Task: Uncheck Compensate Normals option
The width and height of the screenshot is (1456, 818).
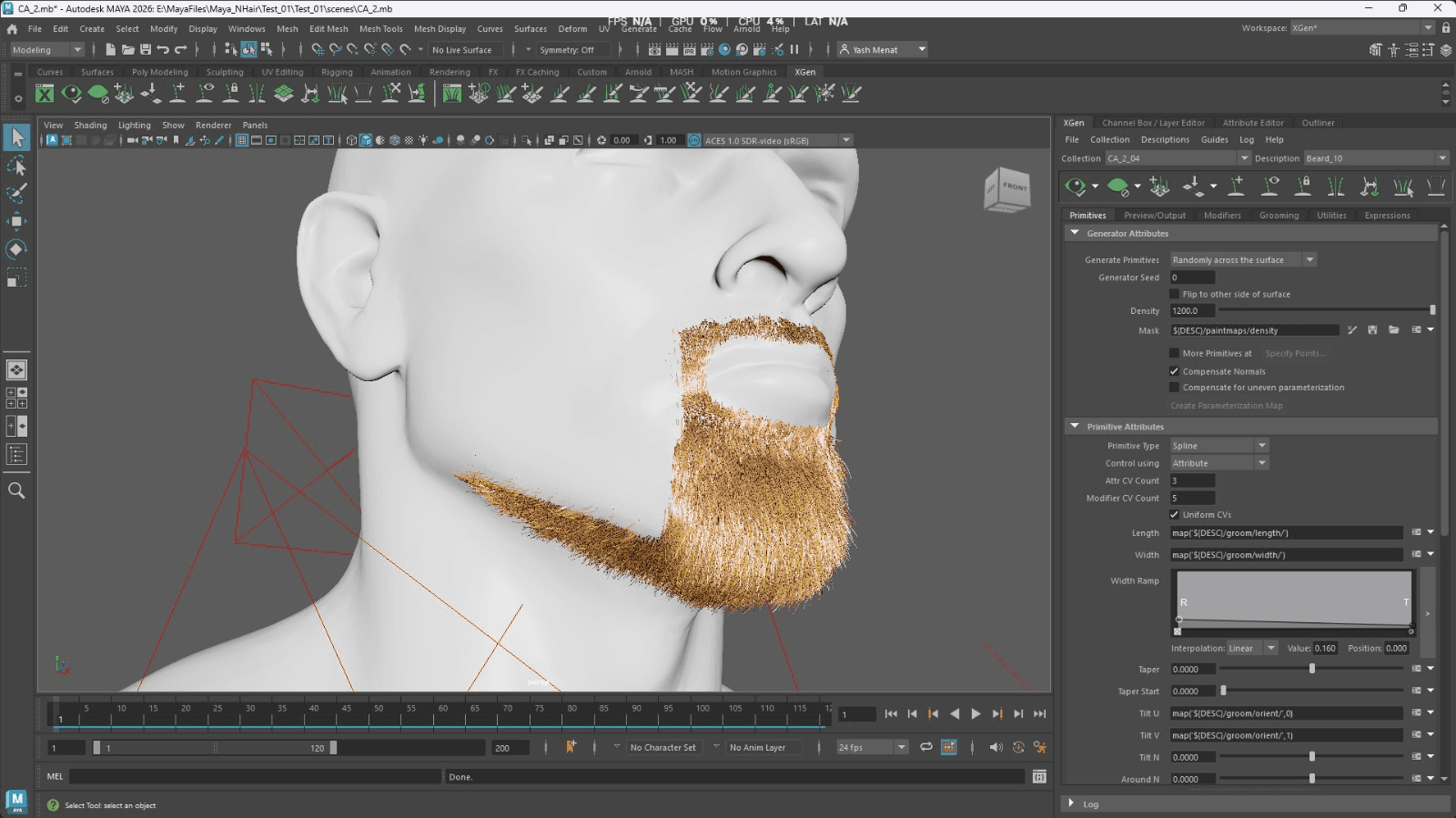Action: pos(1174,371)
